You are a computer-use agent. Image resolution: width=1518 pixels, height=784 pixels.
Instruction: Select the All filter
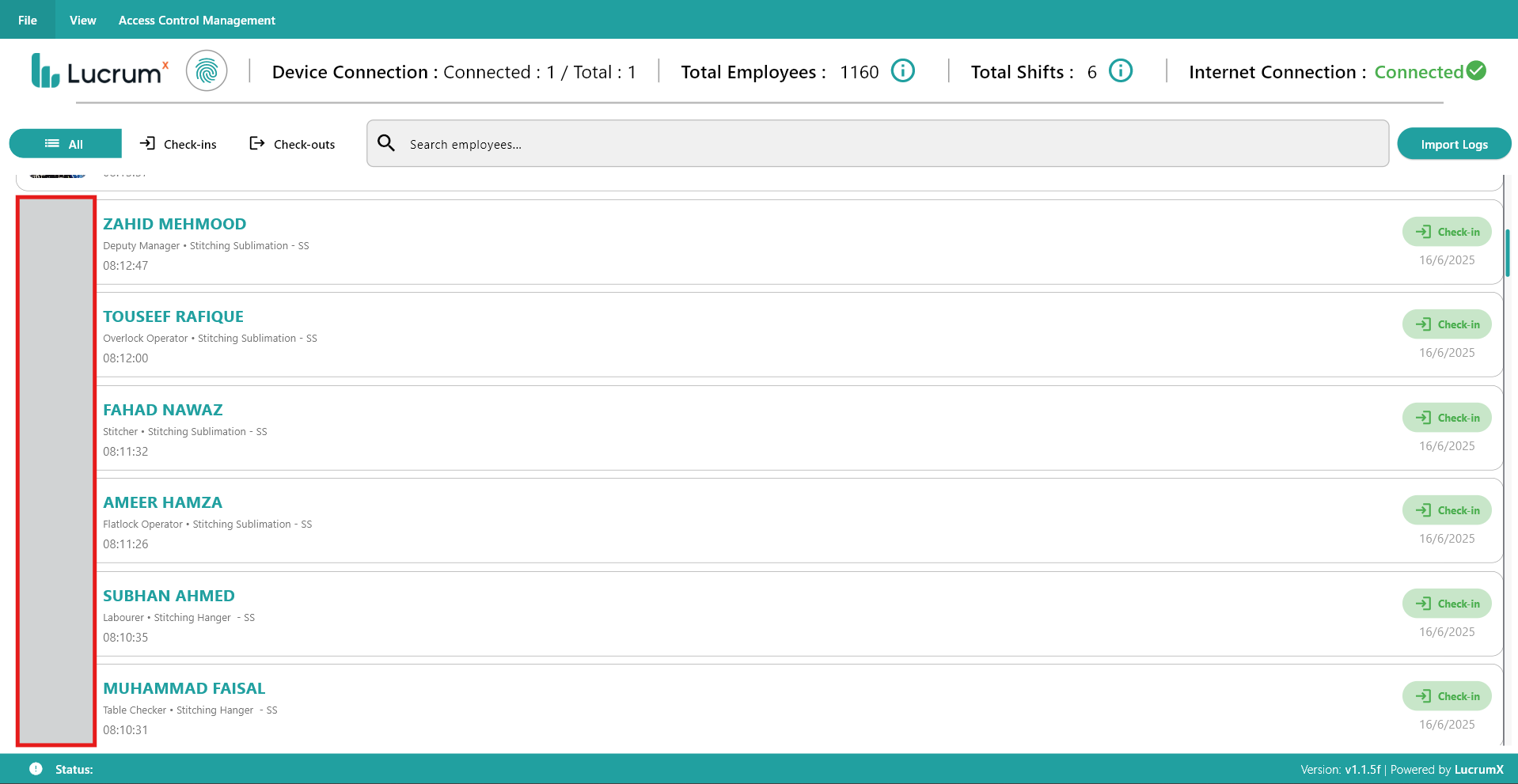pos(65,143)
